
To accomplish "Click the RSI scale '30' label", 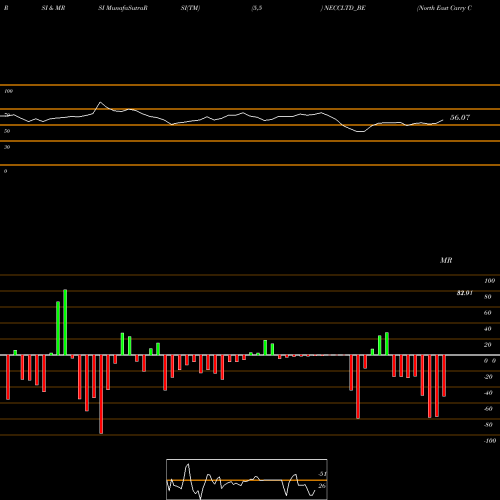I will (7, 147).
